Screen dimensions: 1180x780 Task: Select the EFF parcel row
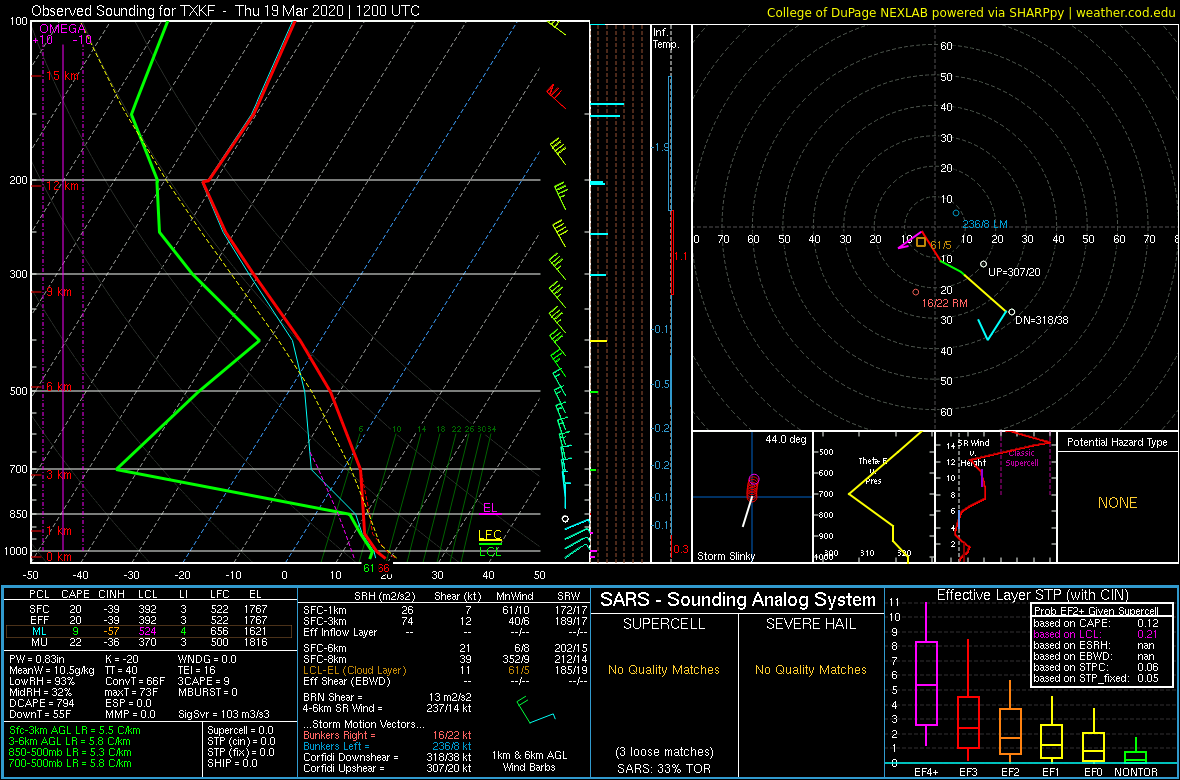(x=149, y=621)
